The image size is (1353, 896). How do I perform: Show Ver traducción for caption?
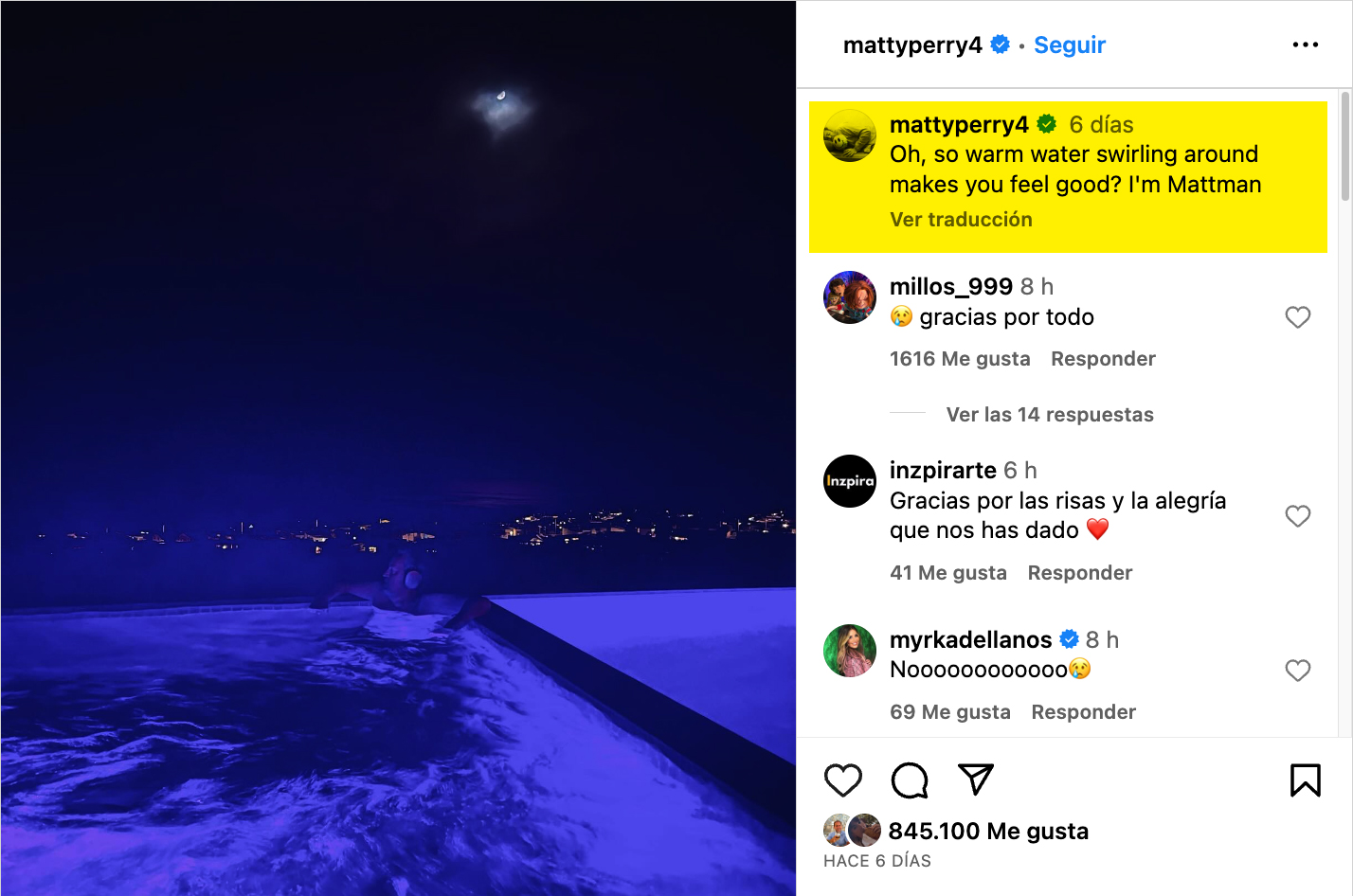tap(961, 220)
